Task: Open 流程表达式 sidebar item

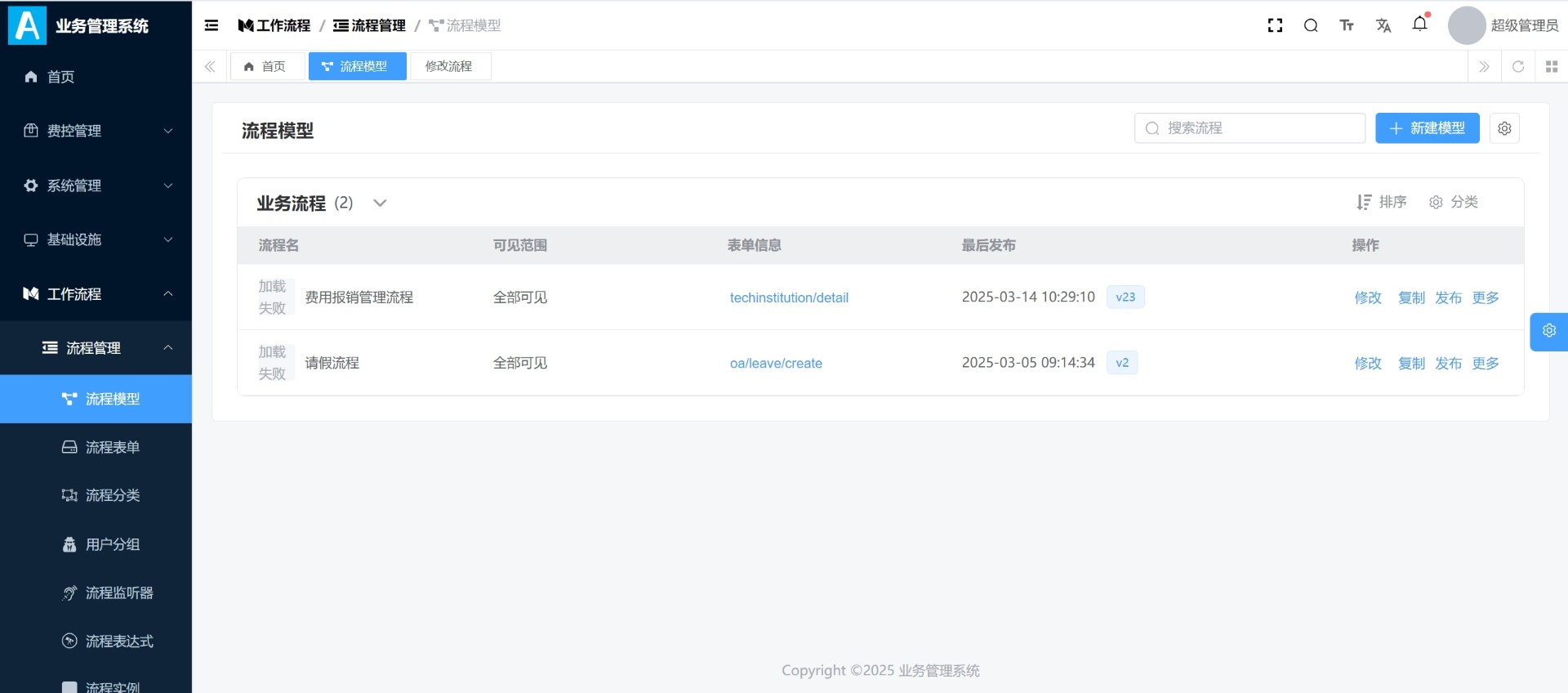Action: pyautogui.click(x=96, y=641)
